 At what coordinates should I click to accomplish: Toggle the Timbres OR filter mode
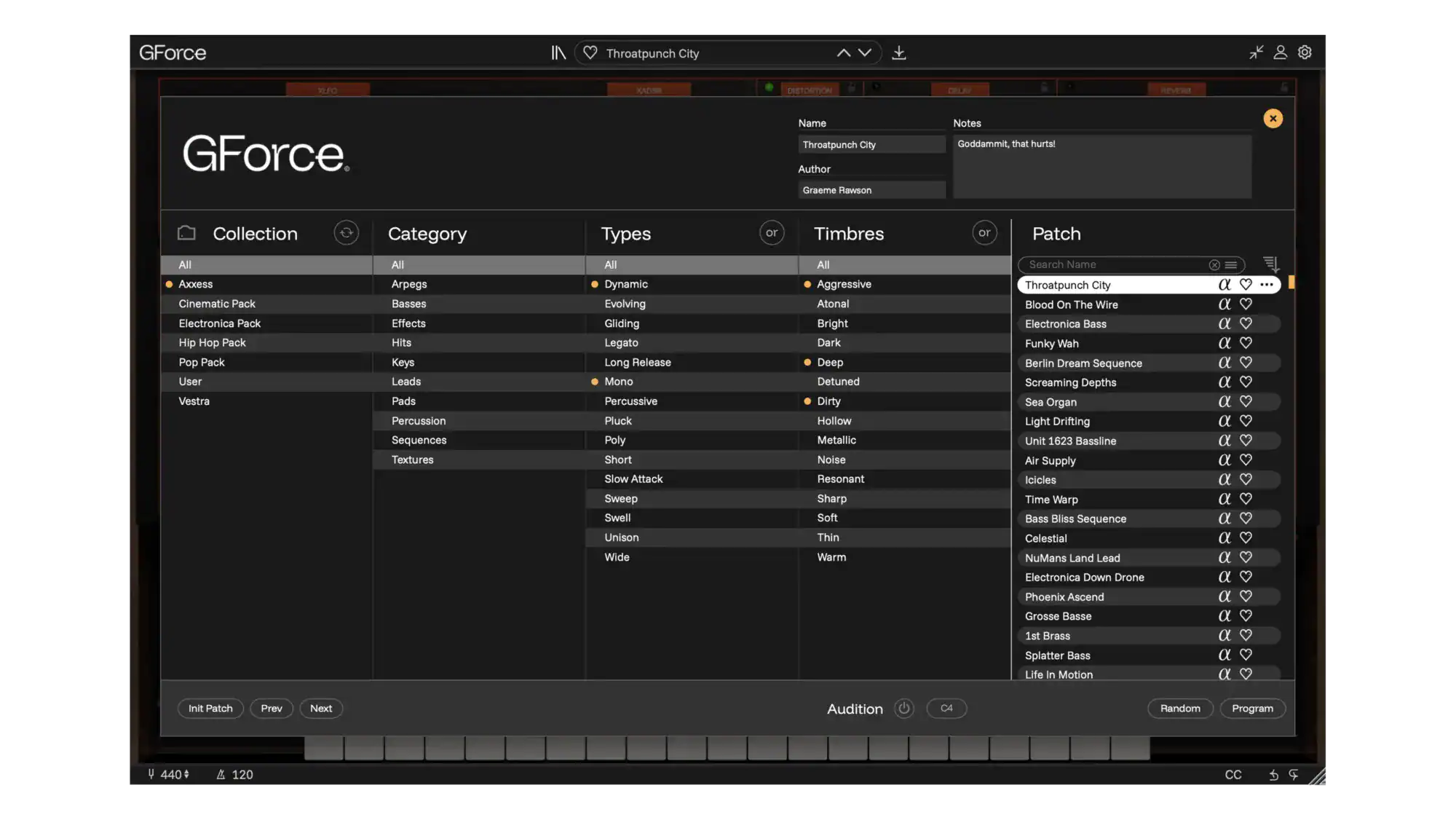tap(984, 233)
